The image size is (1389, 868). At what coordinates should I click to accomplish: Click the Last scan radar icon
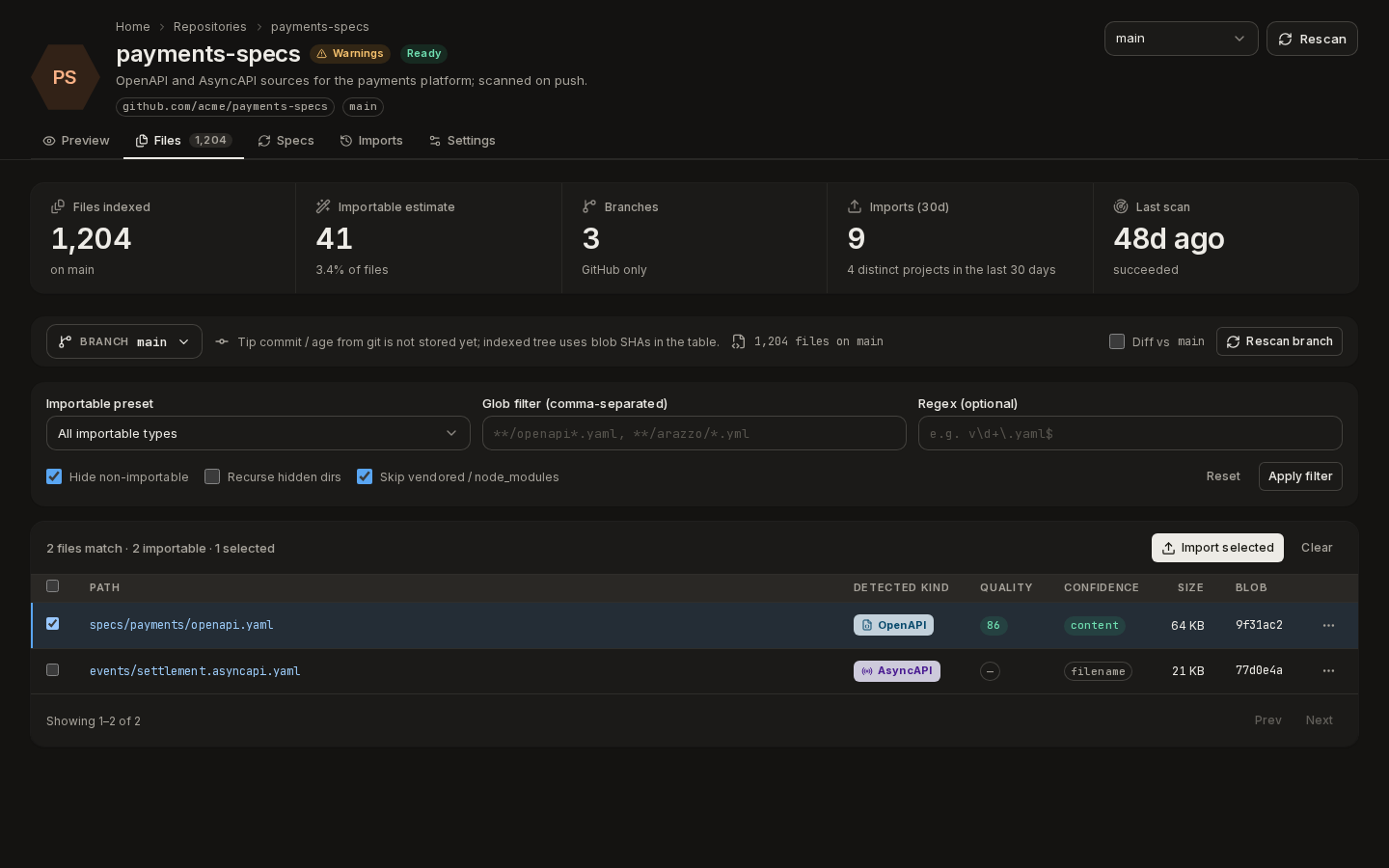1121,206
